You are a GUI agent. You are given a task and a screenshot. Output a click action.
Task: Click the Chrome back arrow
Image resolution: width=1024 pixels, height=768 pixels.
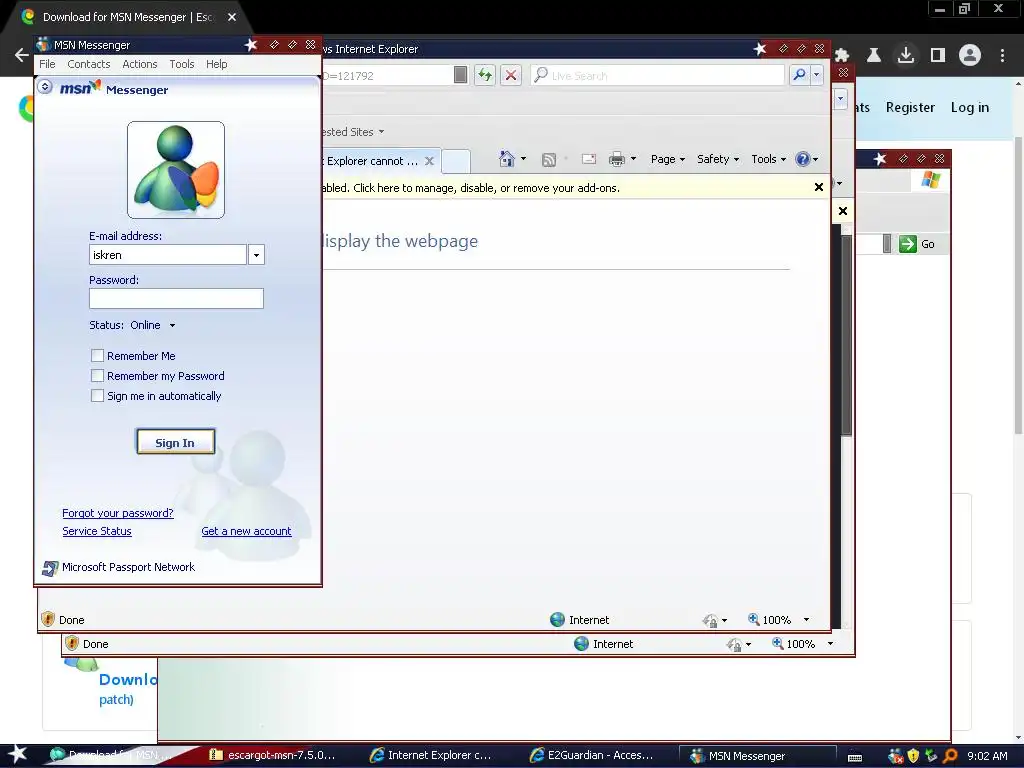22,55
